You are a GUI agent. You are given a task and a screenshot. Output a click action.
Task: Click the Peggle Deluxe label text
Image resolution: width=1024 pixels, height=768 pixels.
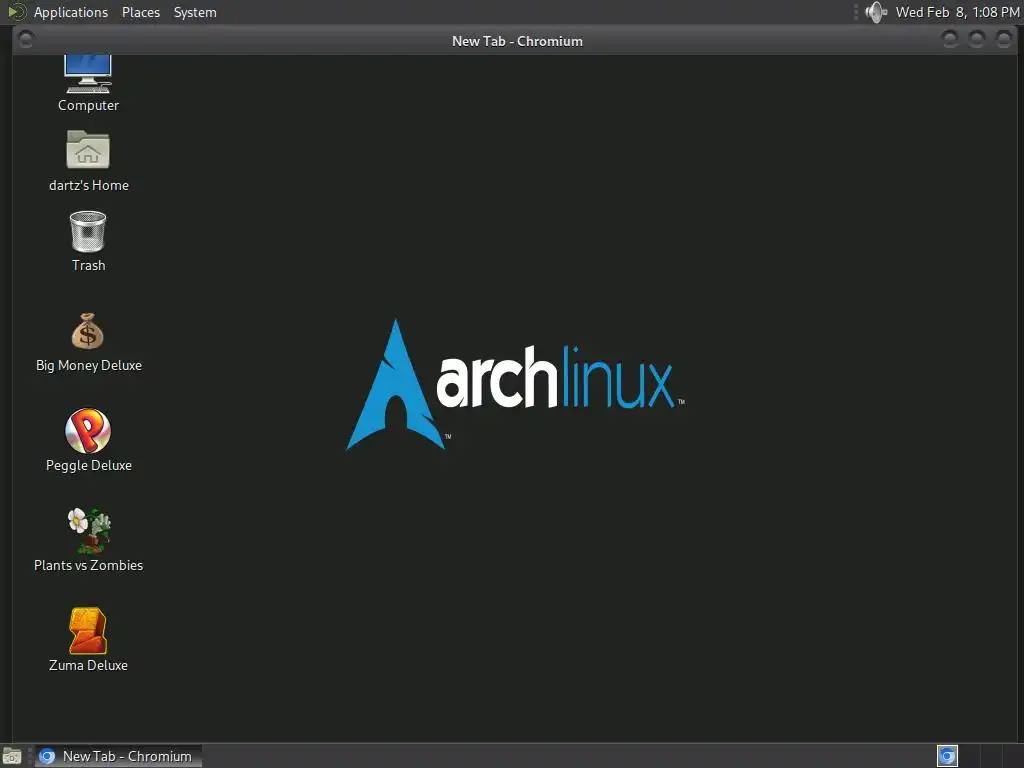click(89, 465)
